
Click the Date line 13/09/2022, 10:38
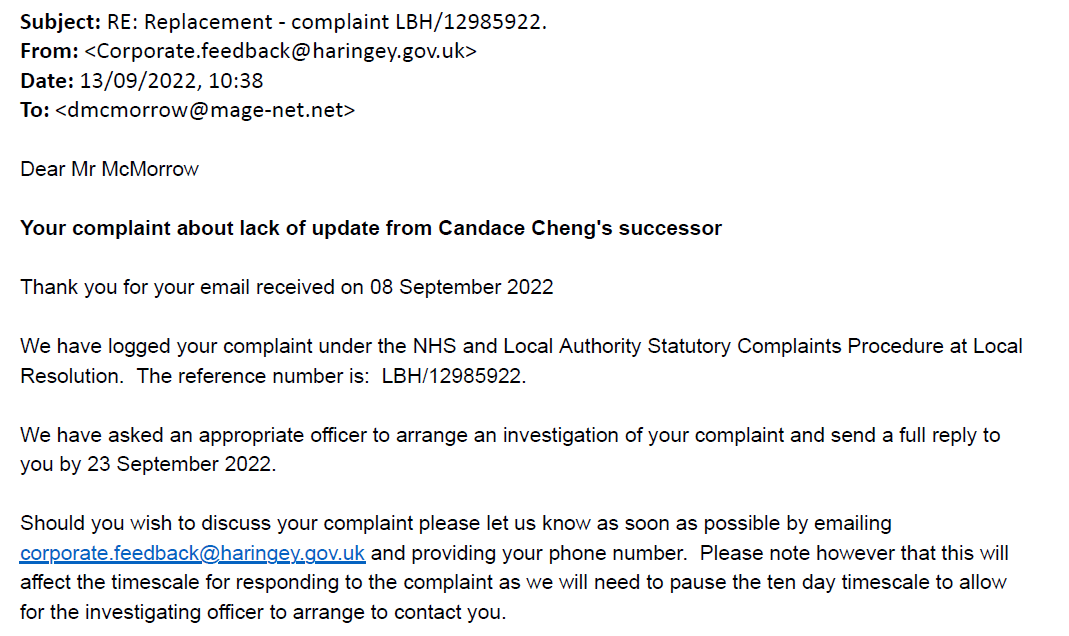click(171, 80)
